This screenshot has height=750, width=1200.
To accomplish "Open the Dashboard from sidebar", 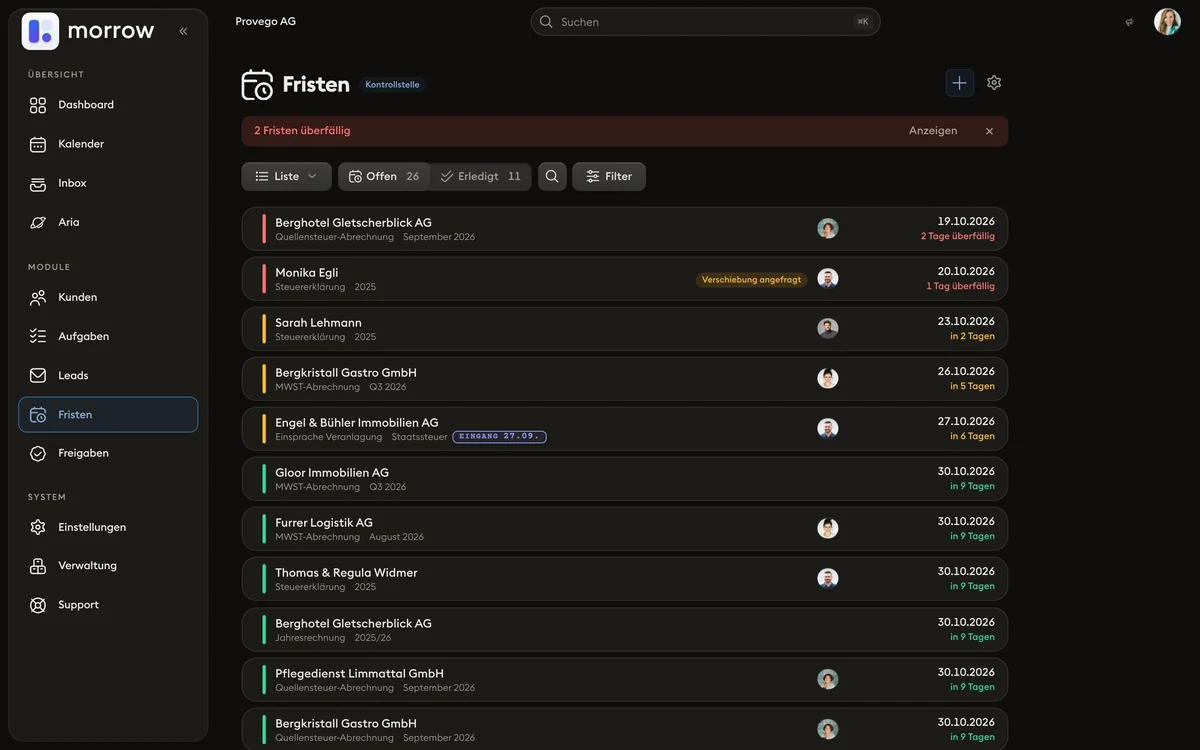I will pos(108,105).
